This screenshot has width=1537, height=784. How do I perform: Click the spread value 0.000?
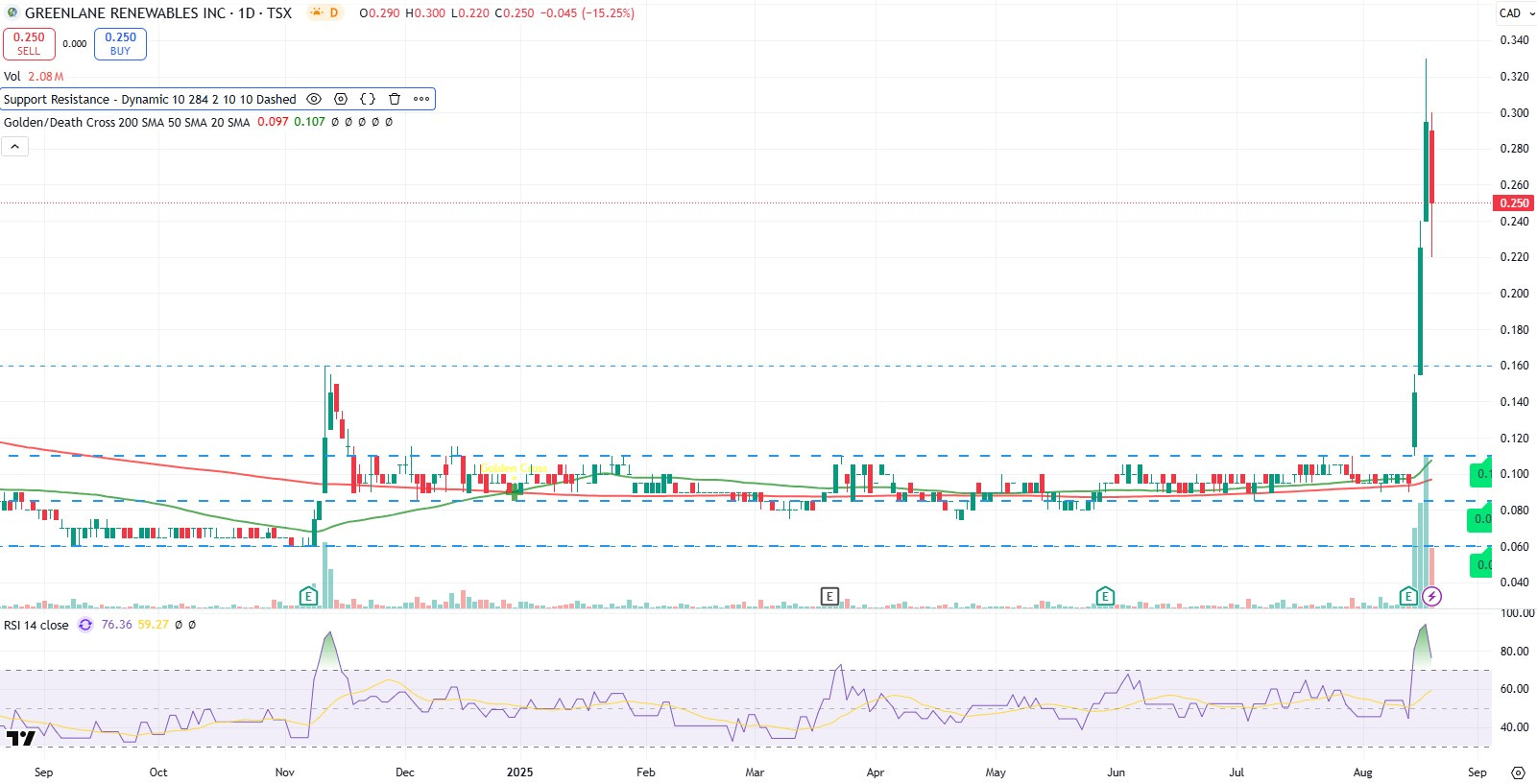[x=75, y=44]
